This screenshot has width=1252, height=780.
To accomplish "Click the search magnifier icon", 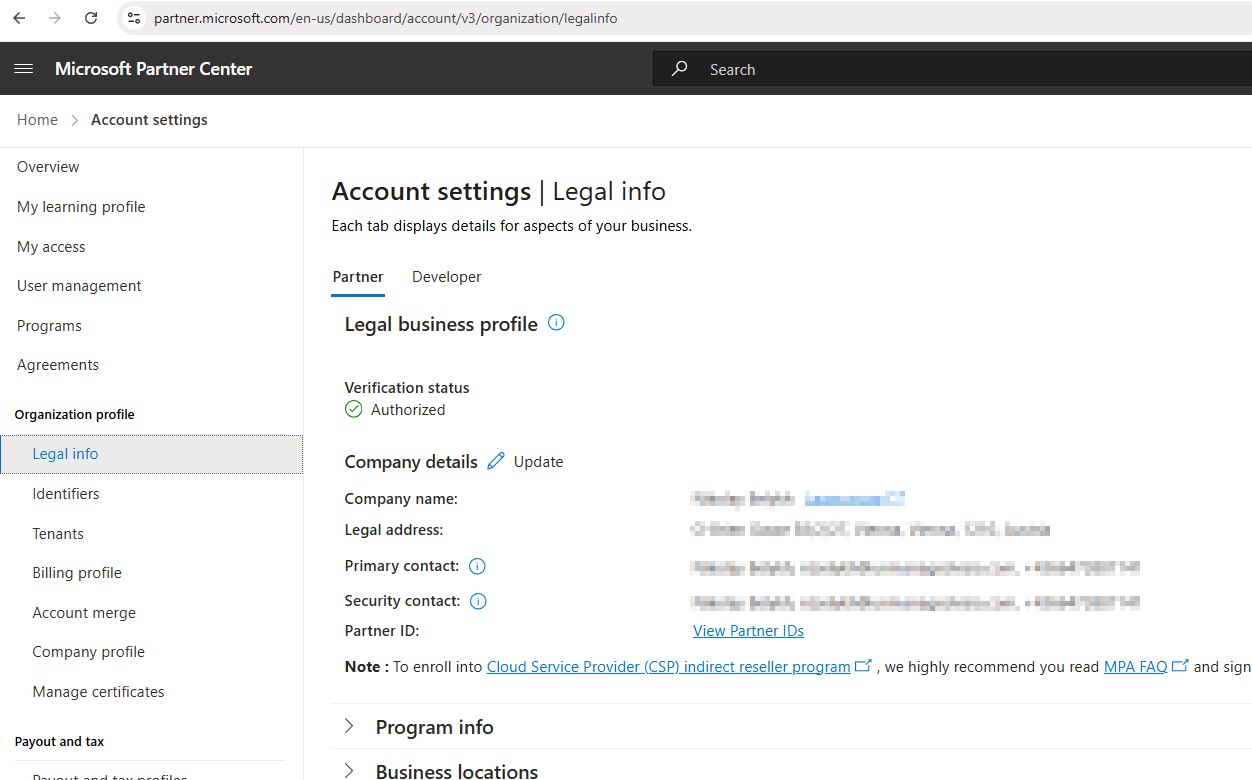I will click(x=680, y=69).
